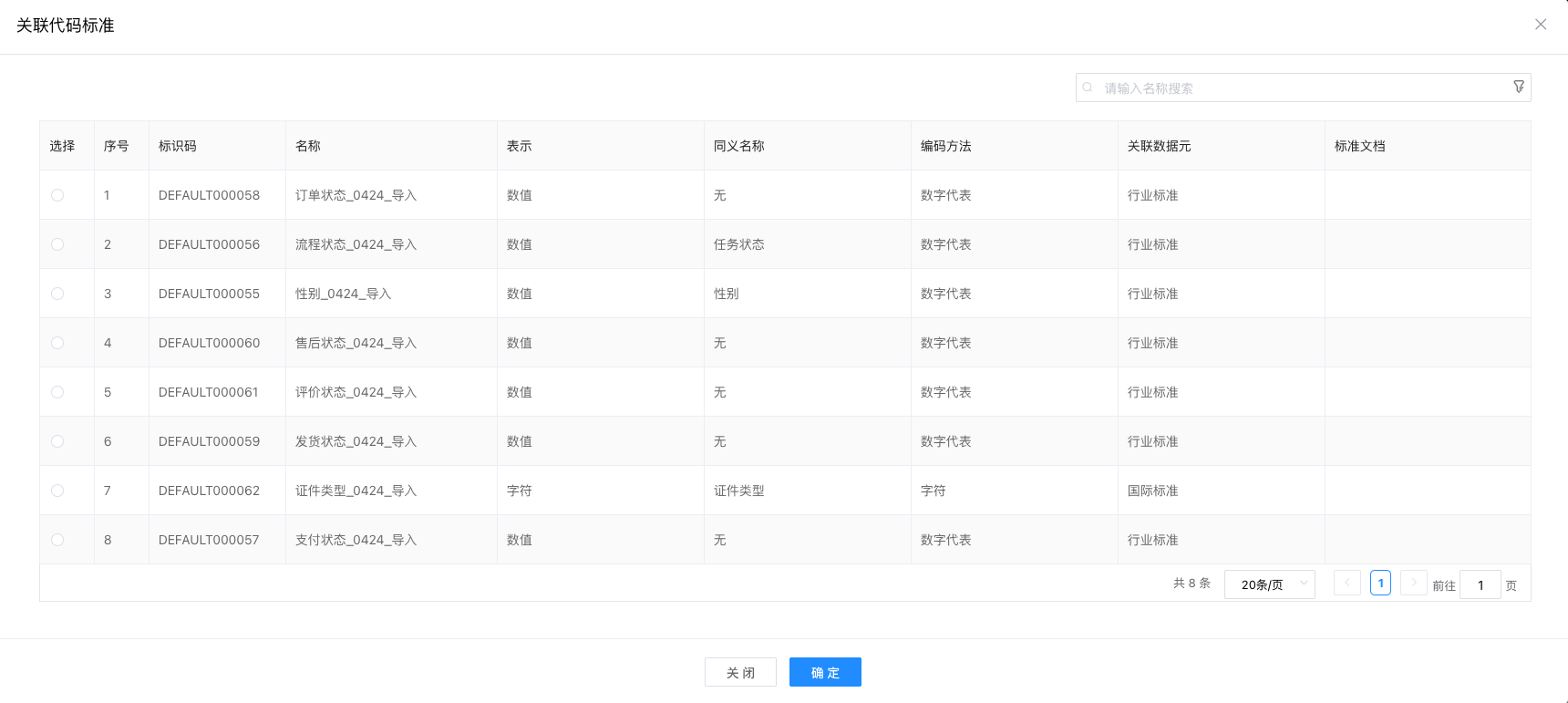Select radio for 订单状态_0424_导入 row
Screen dimensions: 1568x703
click(x=57, y=195)
